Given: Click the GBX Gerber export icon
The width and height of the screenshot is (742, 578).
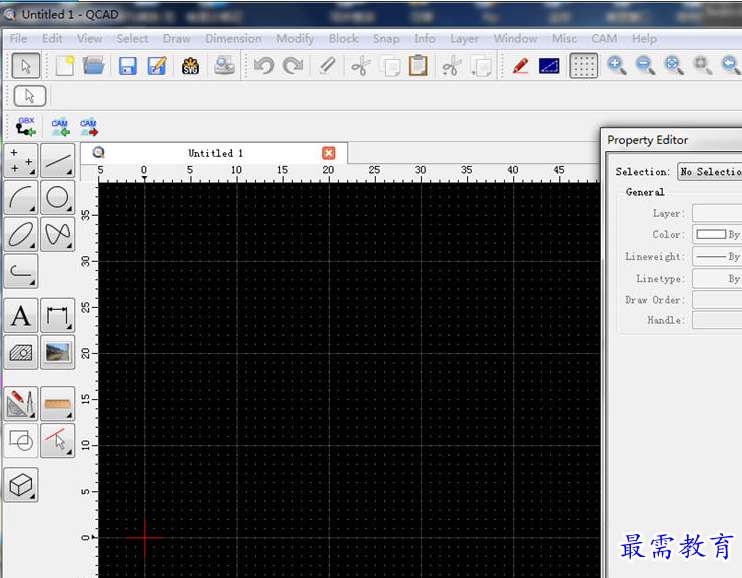Looking at the screenshot, I should point(26,127).
